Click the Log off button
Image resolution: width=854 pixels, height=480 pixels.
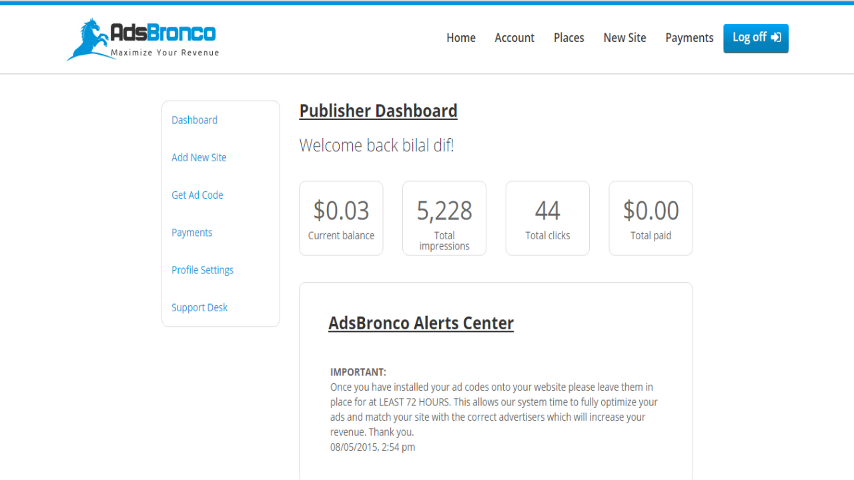[x=755, y=38]
